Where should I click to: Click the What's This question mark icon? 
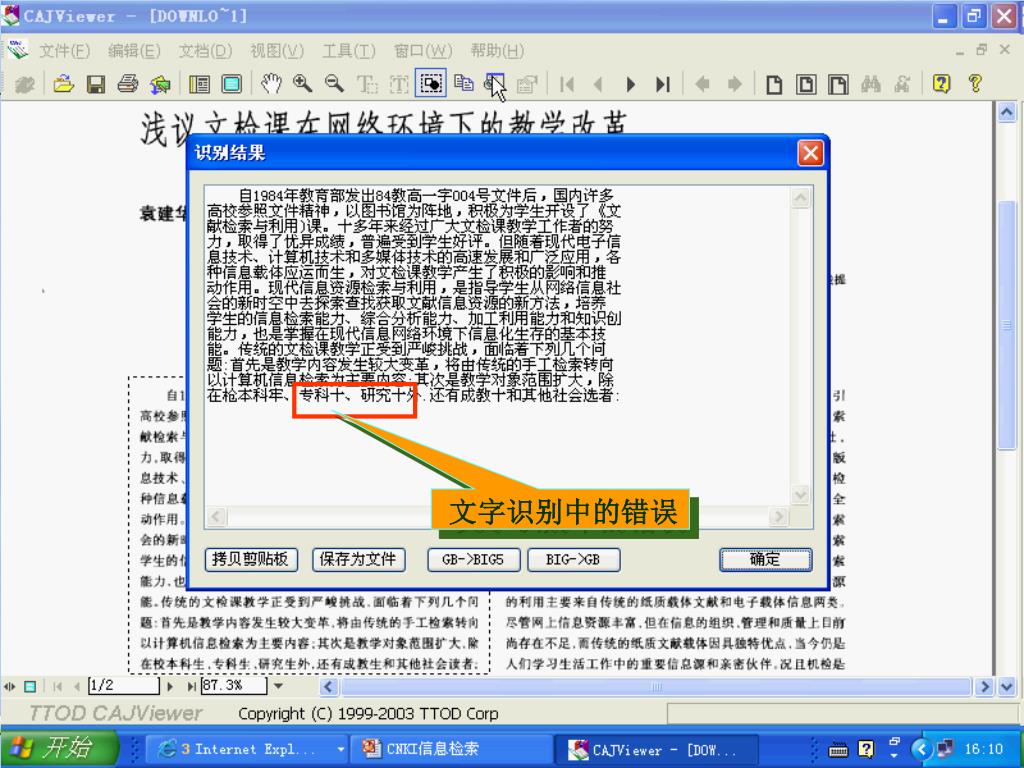click(974, 83)
